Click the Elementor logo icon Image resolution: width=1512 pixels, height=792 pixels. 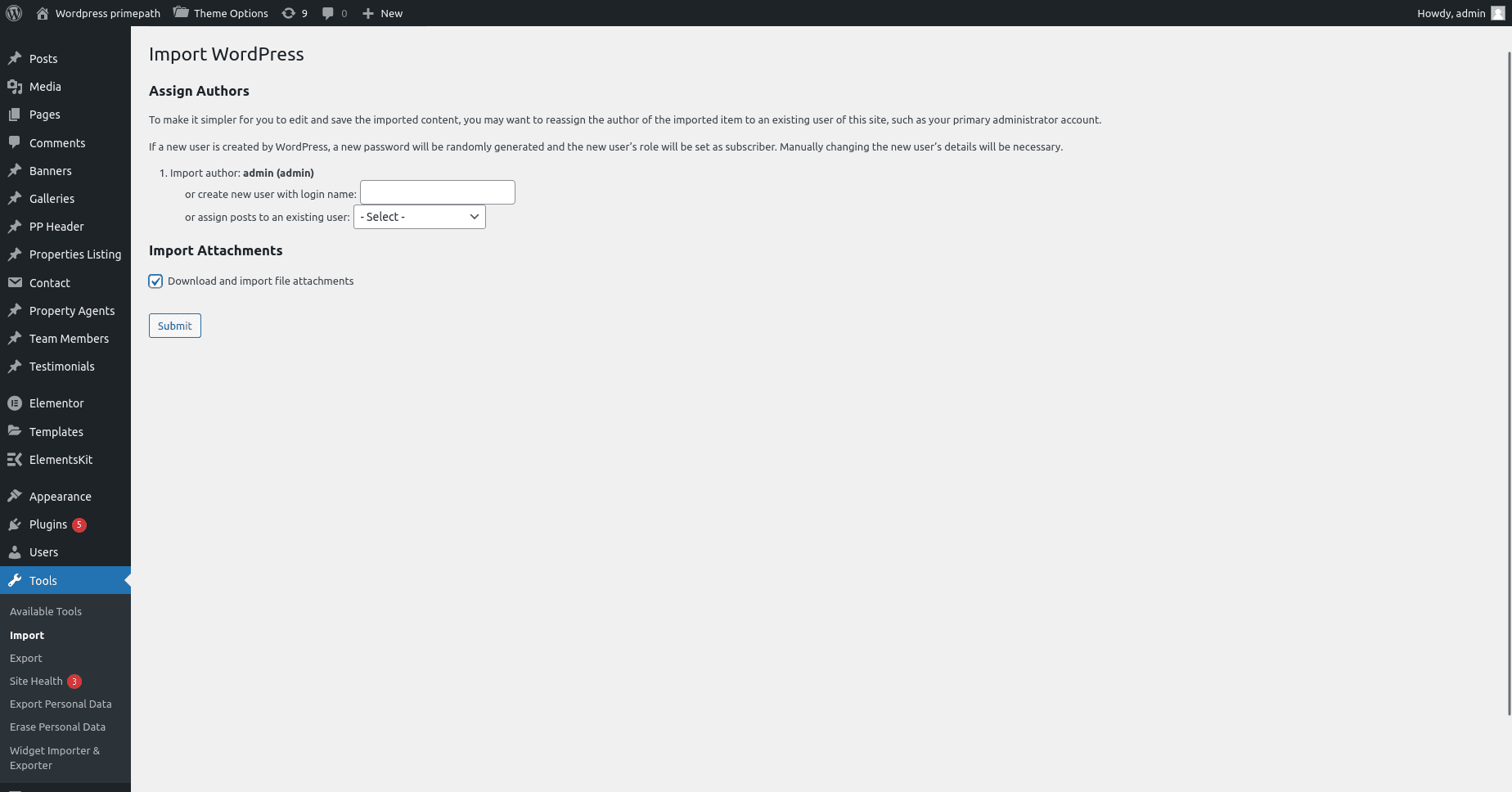(15, 403)
